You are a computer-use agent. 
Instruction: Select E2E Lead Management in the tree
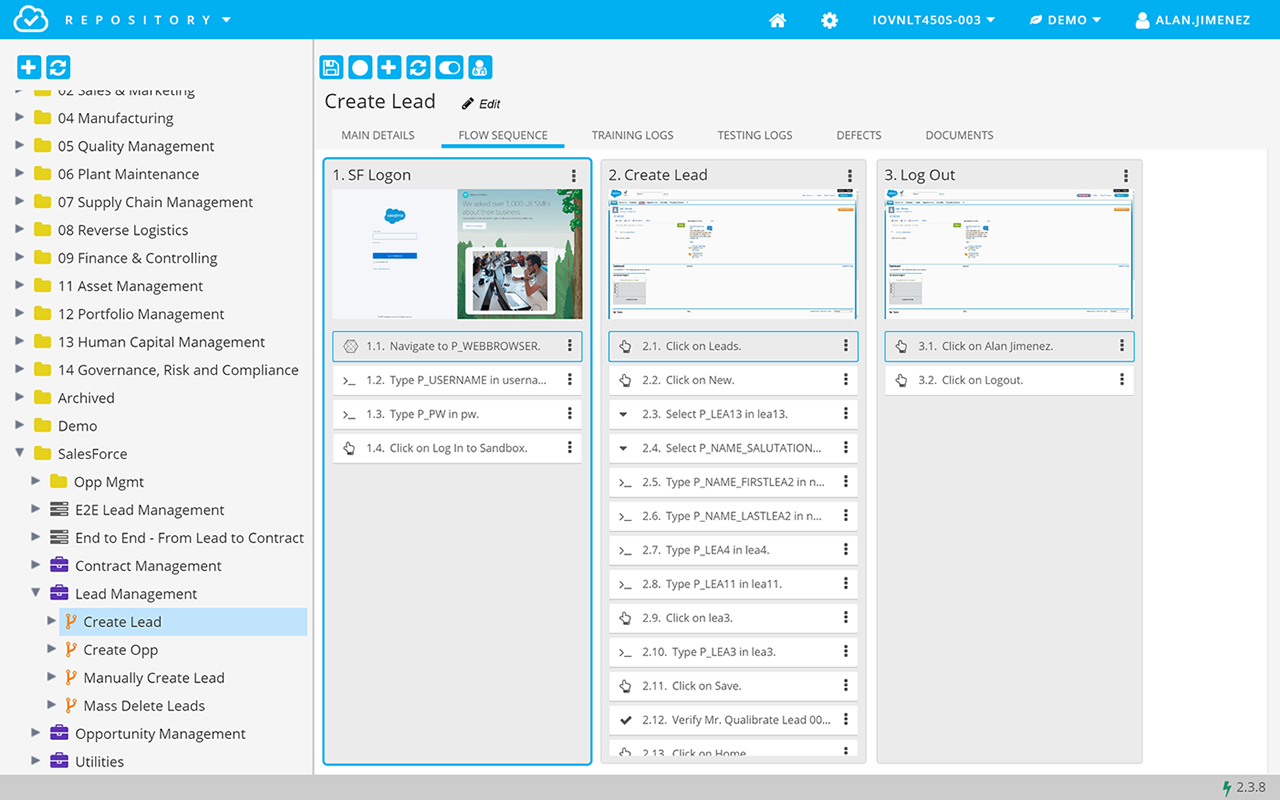tap(149, 510)
